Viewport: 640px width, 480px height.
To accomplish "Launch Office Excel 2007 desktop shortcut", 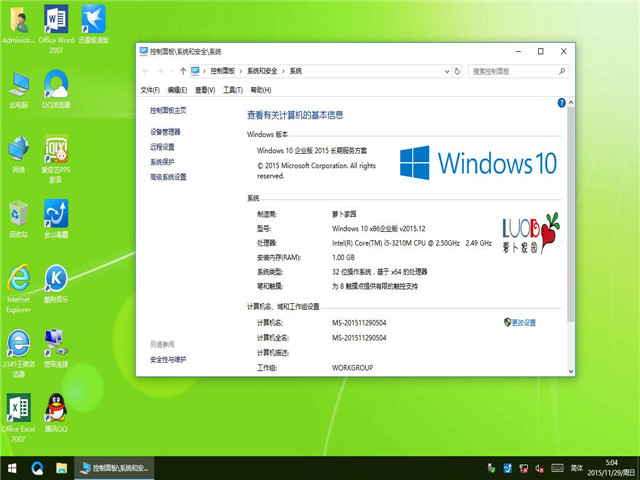I will click(18, 418).
